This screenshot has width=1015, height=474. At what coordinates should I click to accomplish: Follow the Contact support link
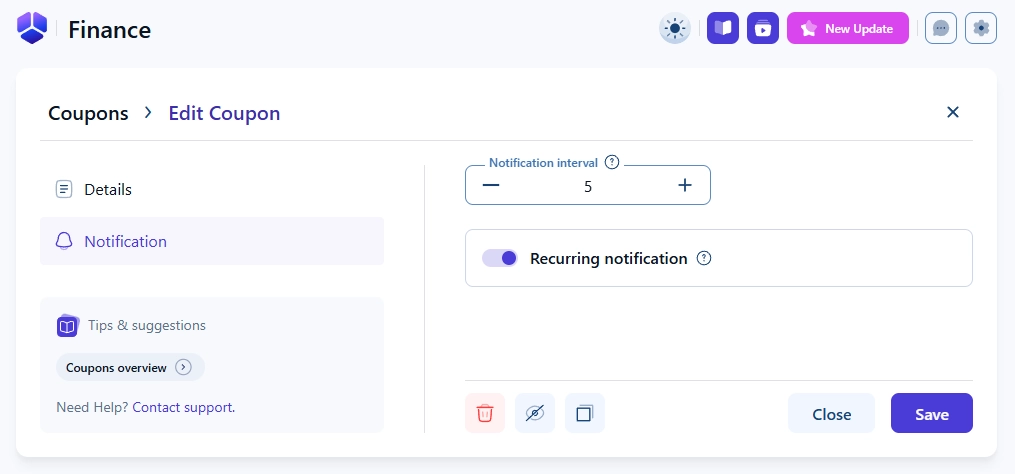point(183,407)
